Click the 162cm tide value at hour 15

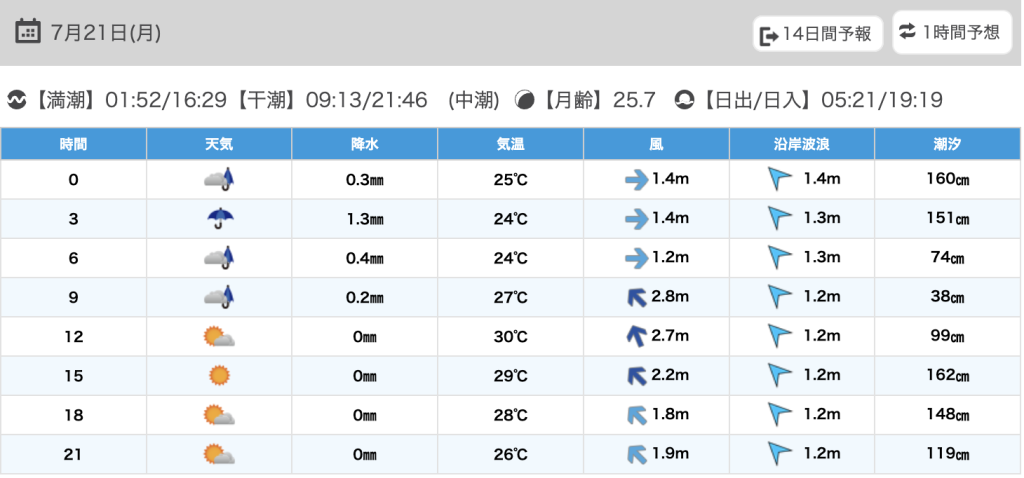(947, 376)
